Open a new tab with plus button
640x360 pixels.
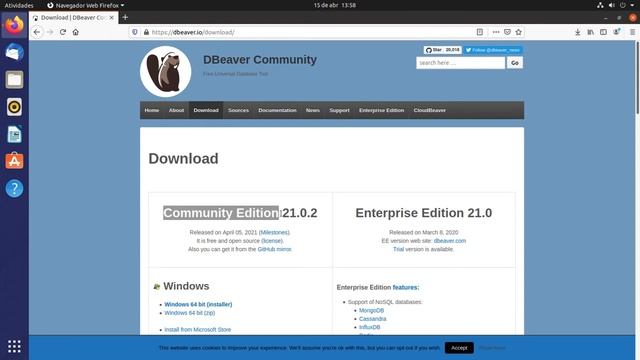click(125, 17)
